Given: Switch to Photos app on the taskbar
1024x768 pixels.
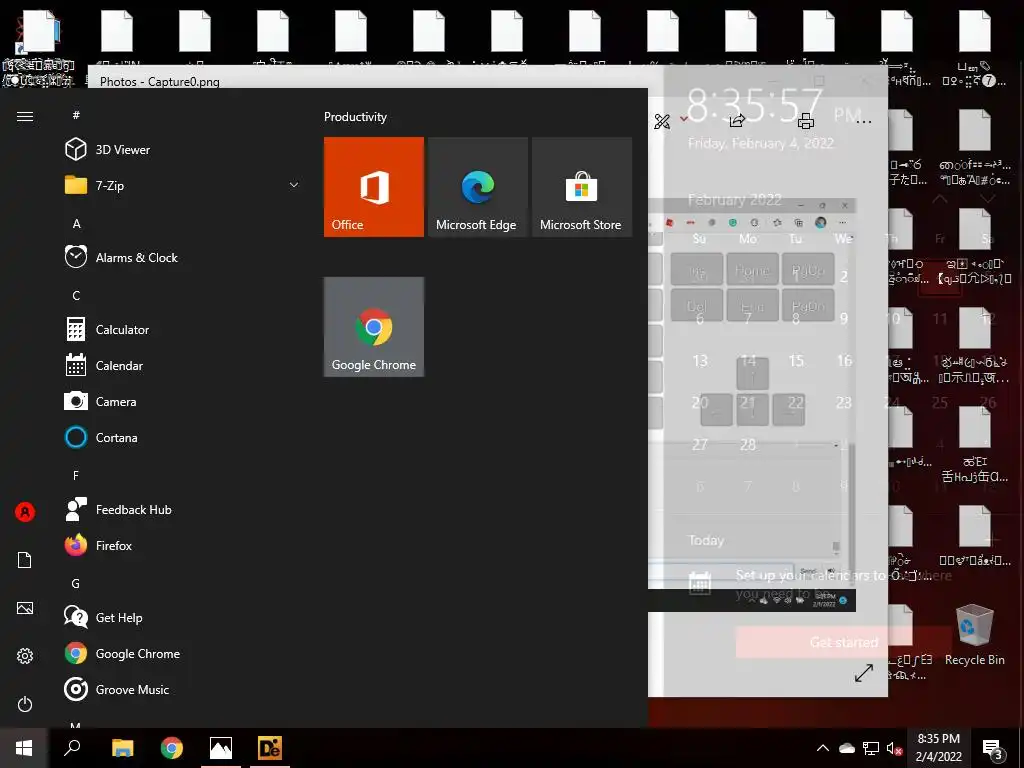Looking at the screenshot, I should coord(221,748).
